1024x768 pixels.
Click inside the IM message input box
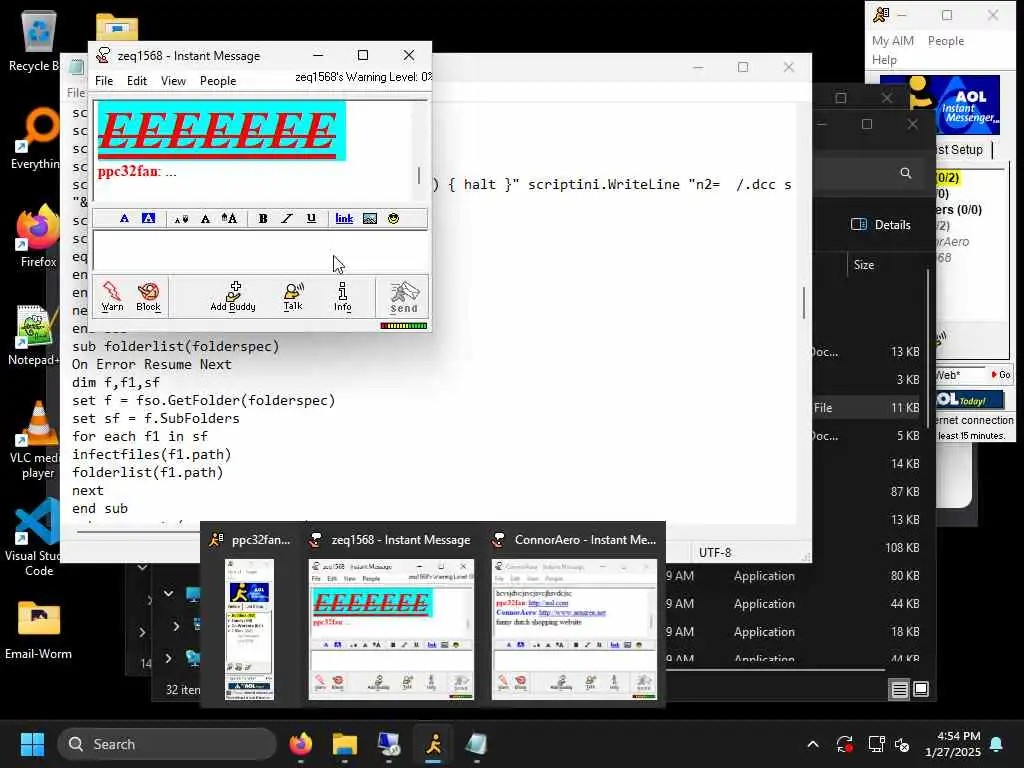coord(260,251)
